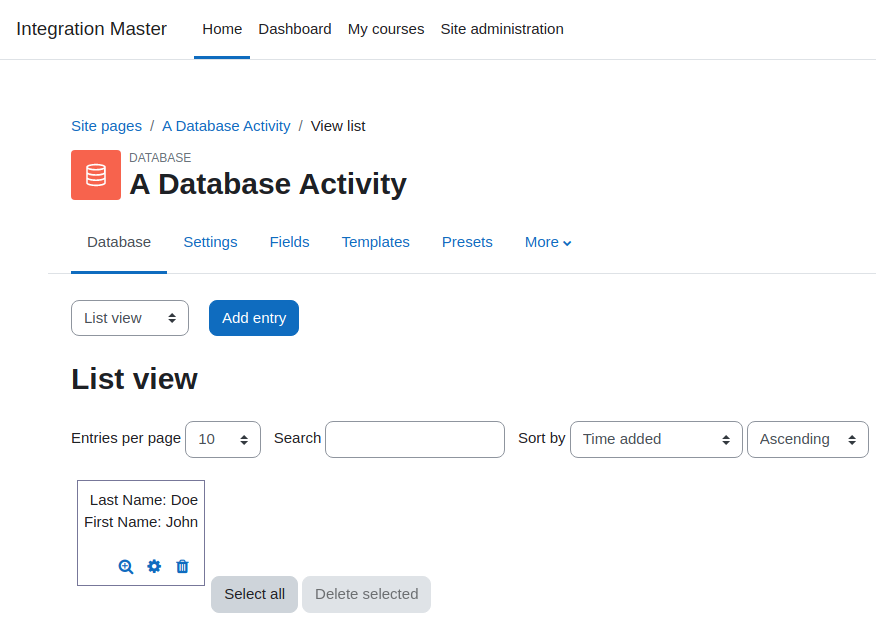Focus the Search text field

point(415,439)
